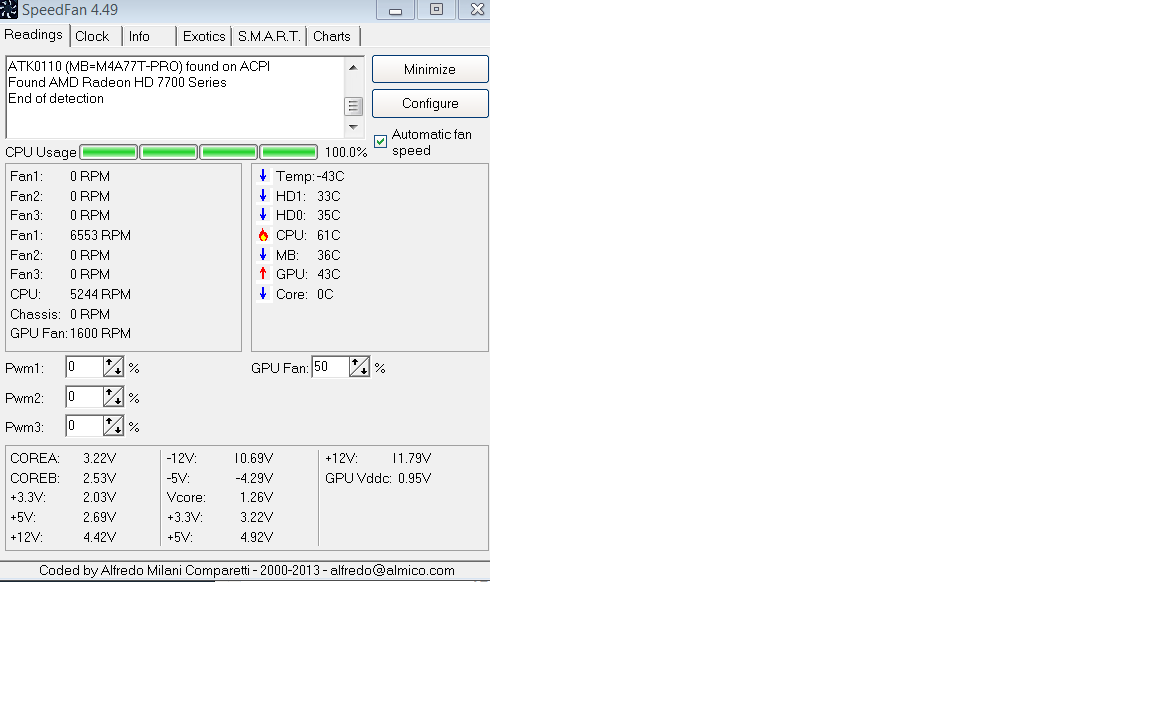1152x720 pixels.
Task: Click the 'Found AMD Radeon HD 7700 Series' log line
Action: click(x=118, y=82)
